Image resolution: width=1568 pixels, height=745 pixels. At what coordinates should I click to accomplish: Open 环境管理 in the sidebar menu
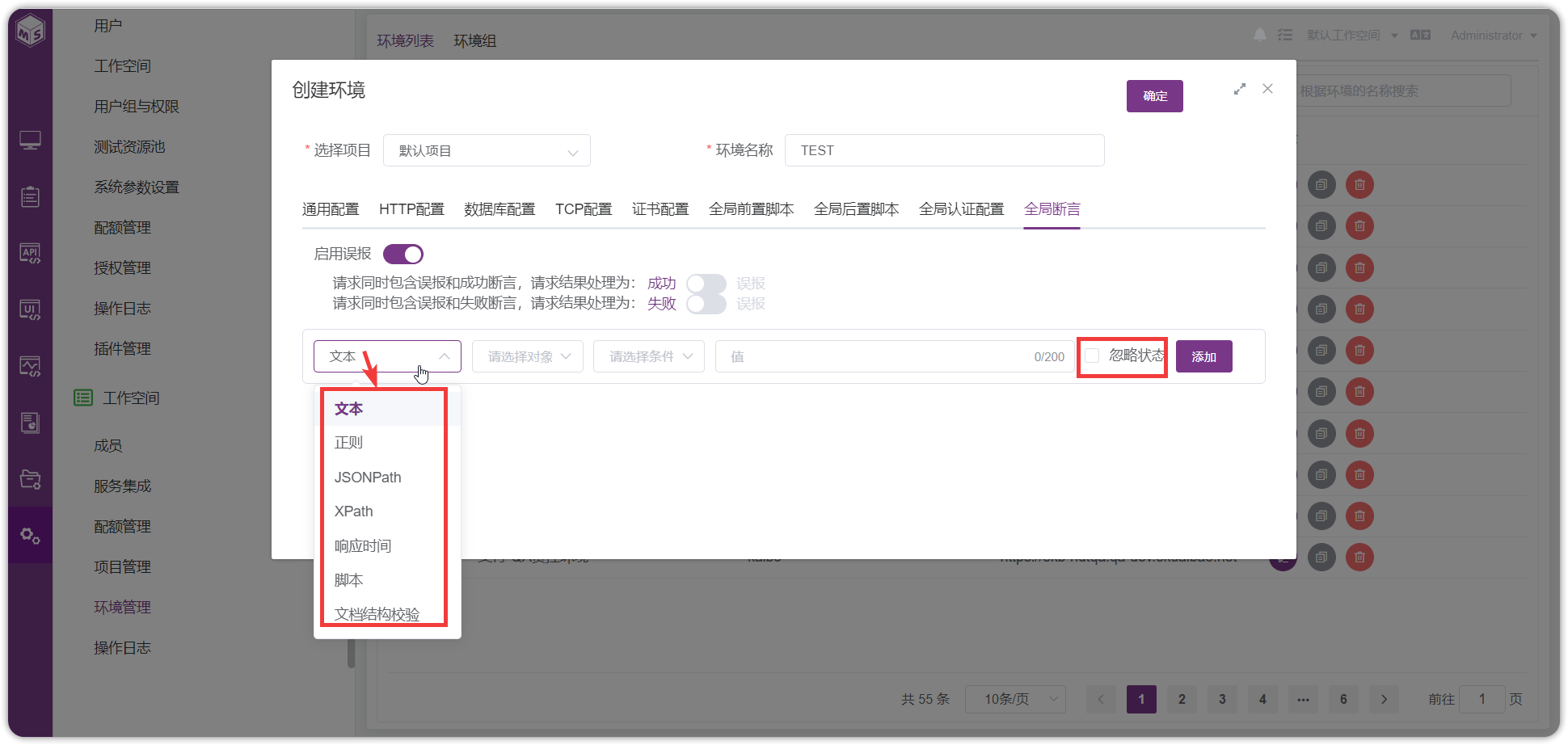pyautogui.click(x=122, y=607)
